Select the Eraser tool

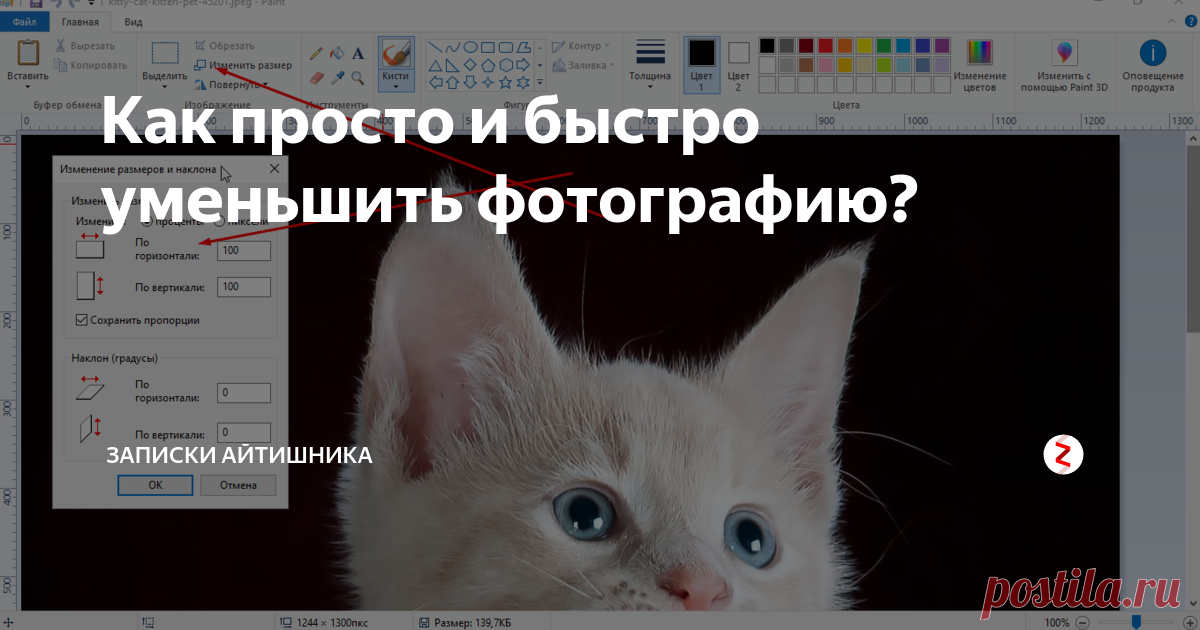[x=316, y=78]
